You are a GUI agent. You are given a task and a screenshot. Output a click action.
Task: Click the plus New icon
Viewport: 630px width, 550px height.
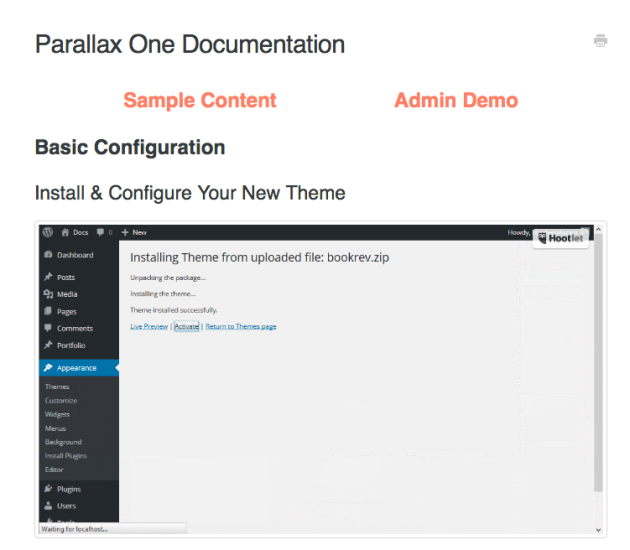click(125, 232)
